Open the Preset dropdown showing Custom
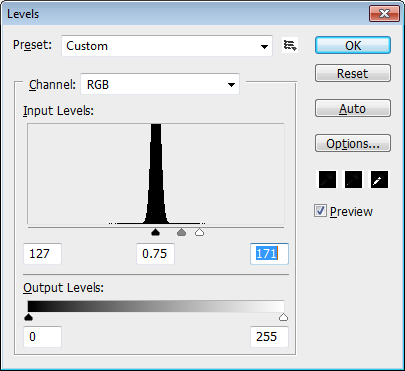The width and height of the screenshot is (405, 371). pyautogui.click(x=167, y=46)
